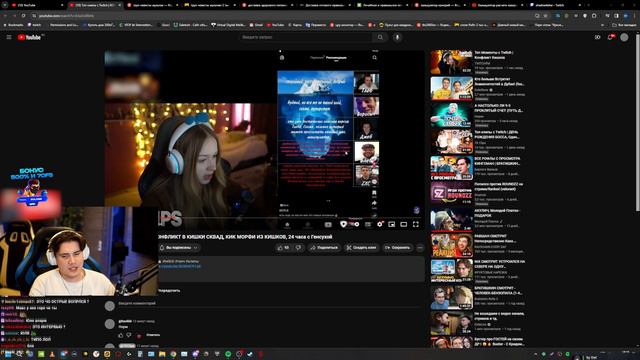Like the video with thumbs up
This screenshot has width=640, height=360.
coord(283,248)
